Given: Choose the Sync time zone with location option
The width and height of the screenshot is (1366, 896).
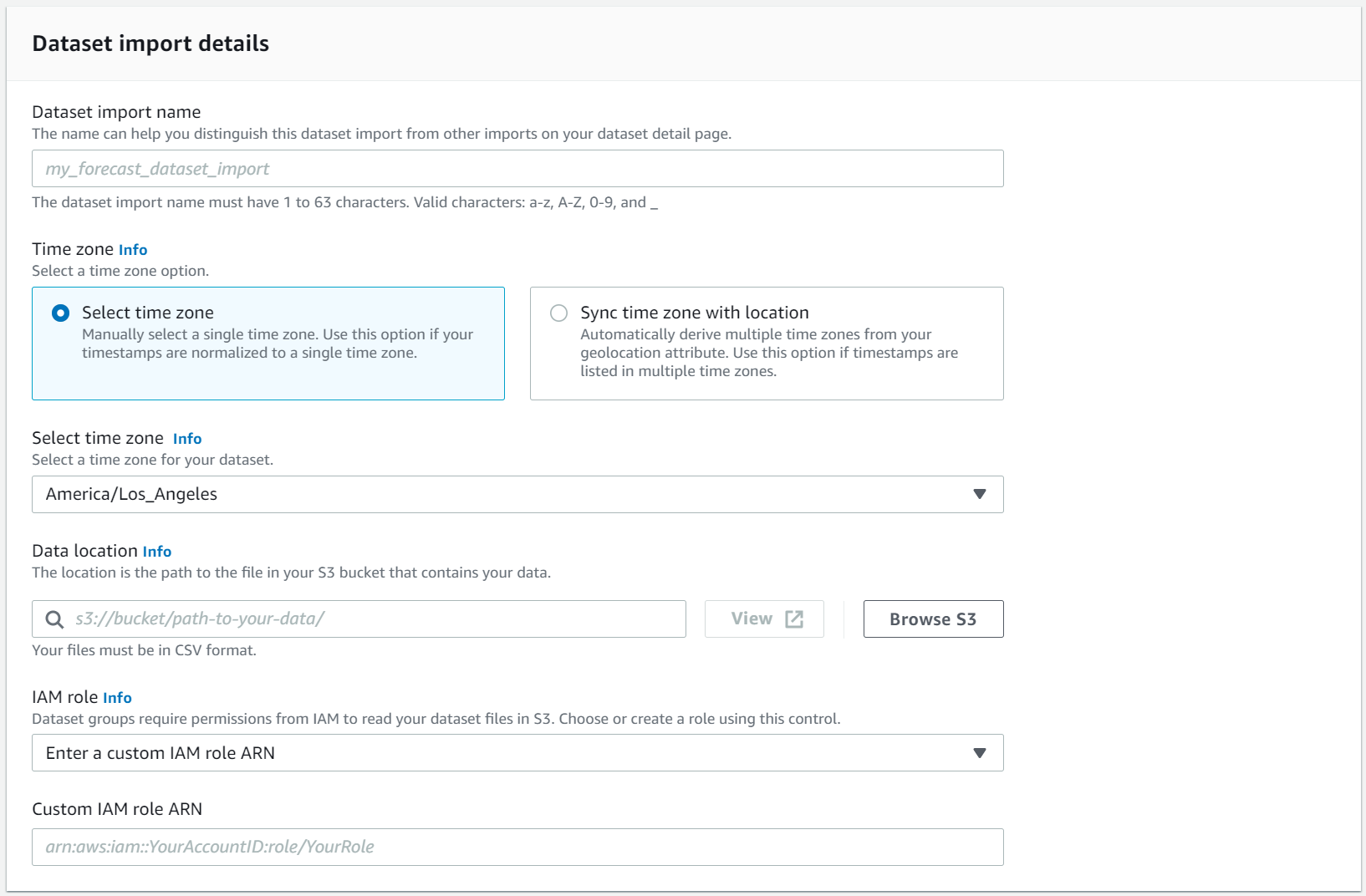Looking at the screenshot, I should point(558,313).
